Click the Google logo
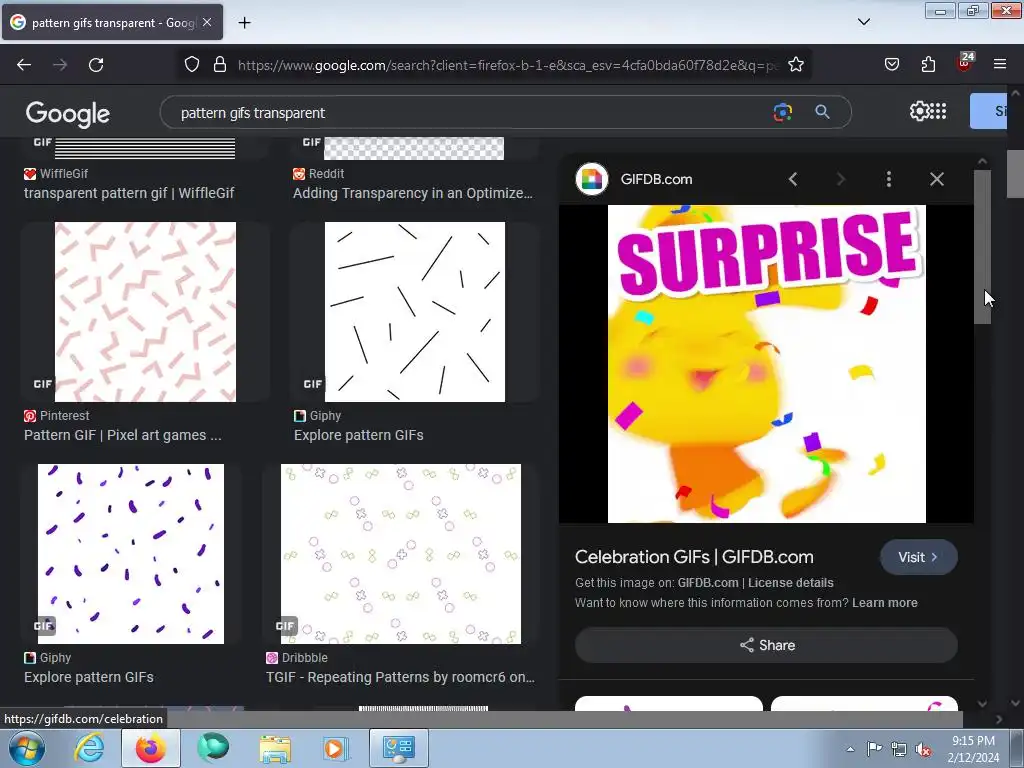This screenshot has width=1024, height=768. [x=68, y=114]
